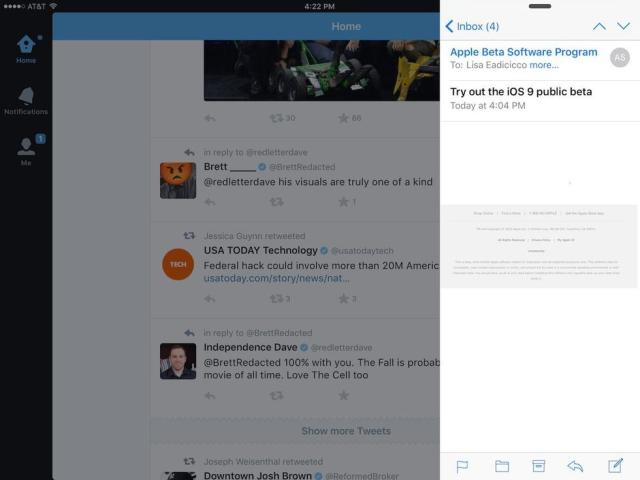This screenshot has width=640, height=480.
Task: Open the Home tab in Twitter sidebar
Action: (x=26, y=49)
